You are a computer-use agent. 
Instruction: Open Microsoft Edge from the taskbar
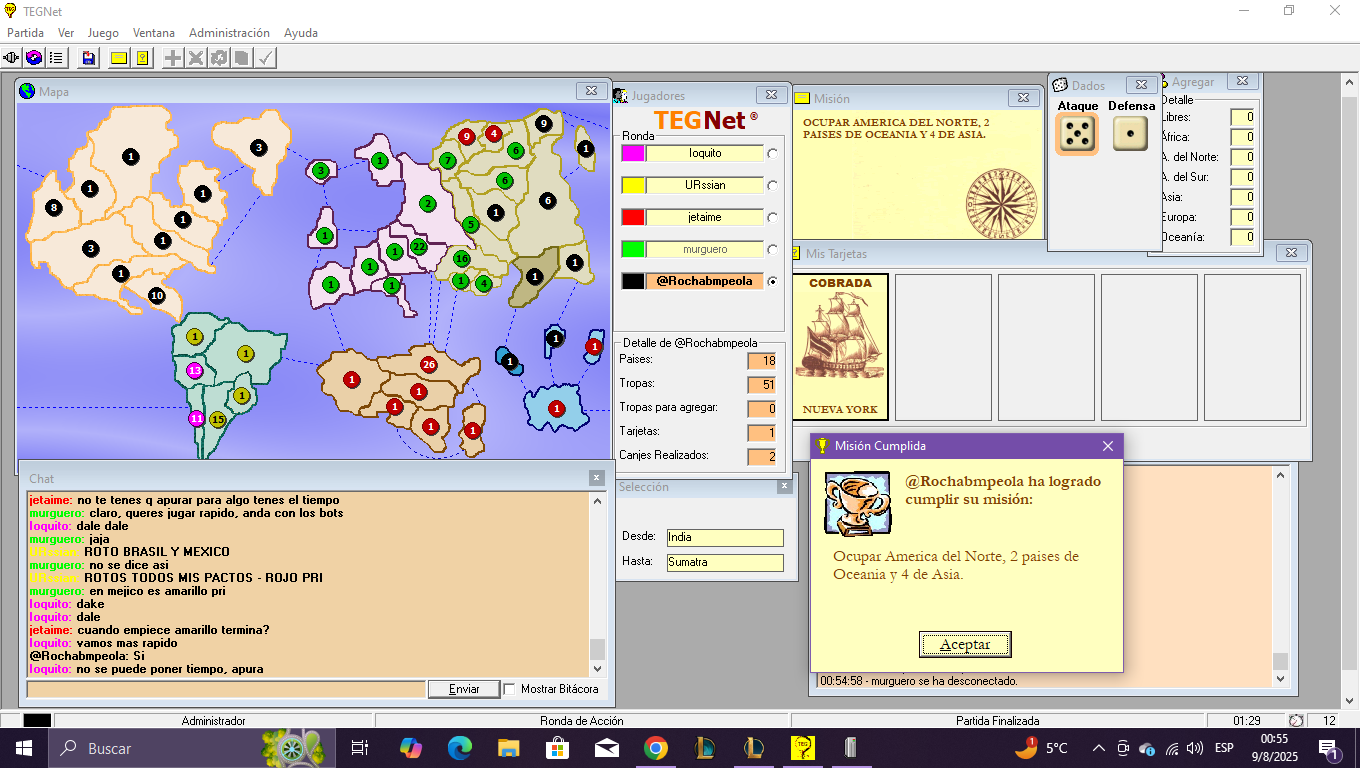[459, 747]
